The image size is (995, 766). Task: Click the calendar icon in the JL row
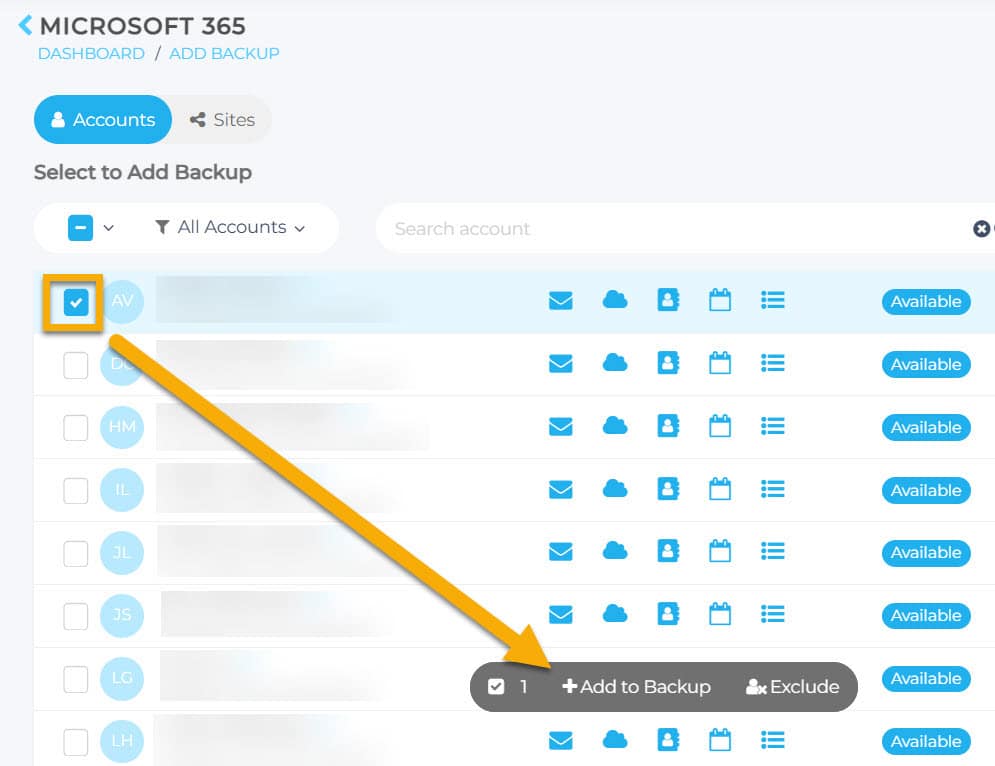[720, 551]
